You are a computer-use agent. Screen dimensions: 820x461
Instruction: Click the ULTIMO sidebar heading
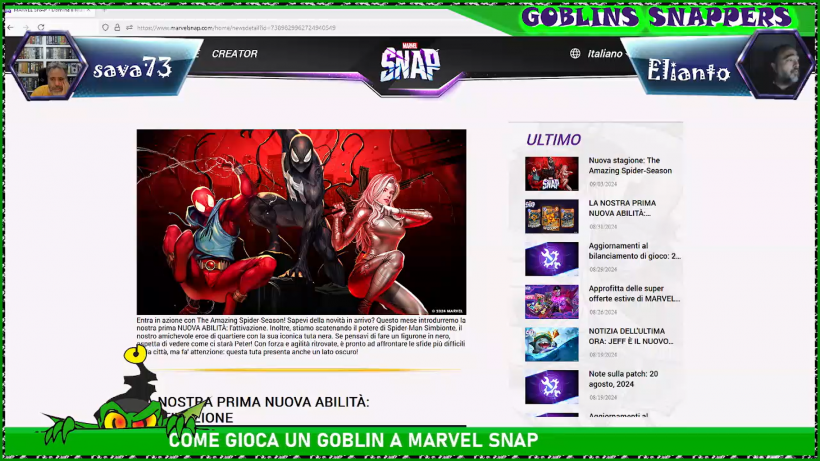coord(553,140)
